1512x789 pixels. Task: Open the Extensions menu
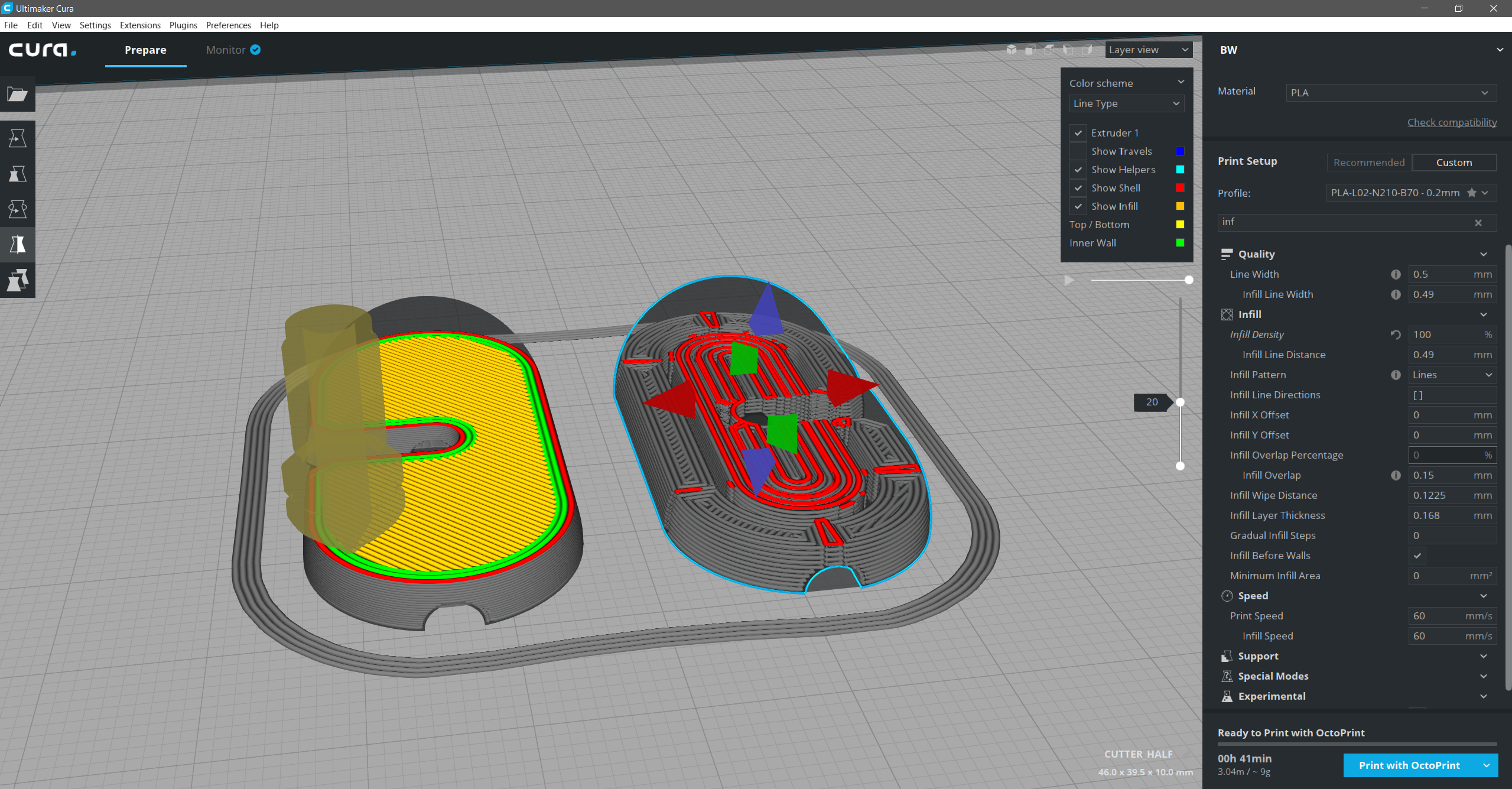(140, 25)
